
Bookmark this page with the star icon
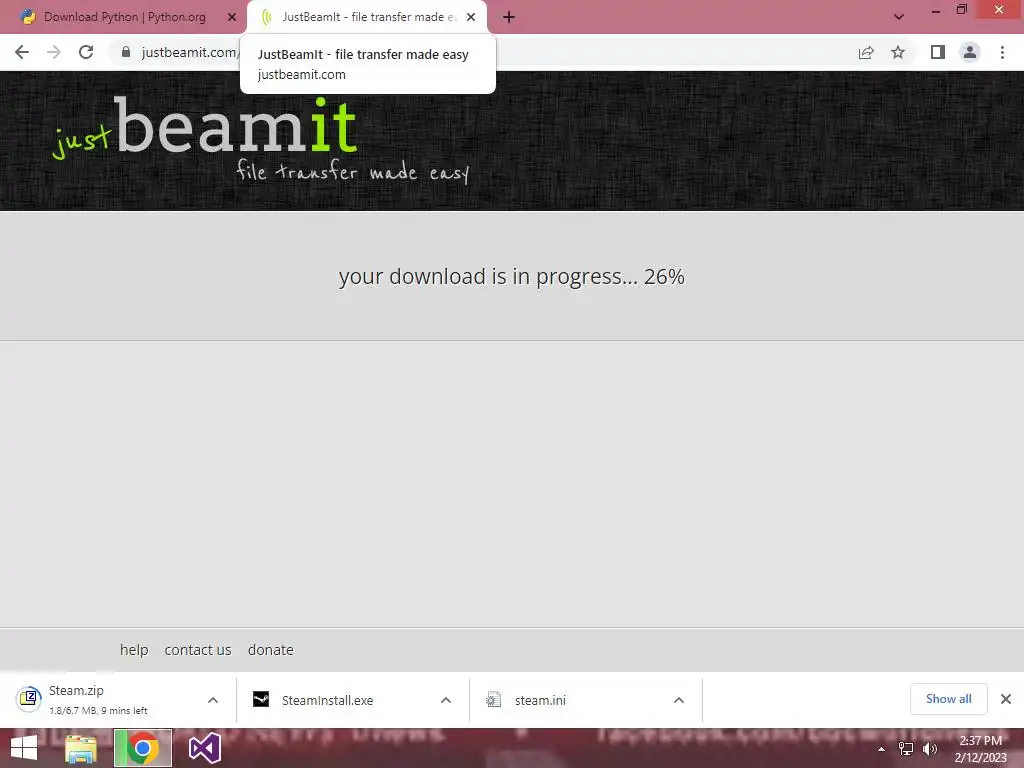(x=898, y=52)
